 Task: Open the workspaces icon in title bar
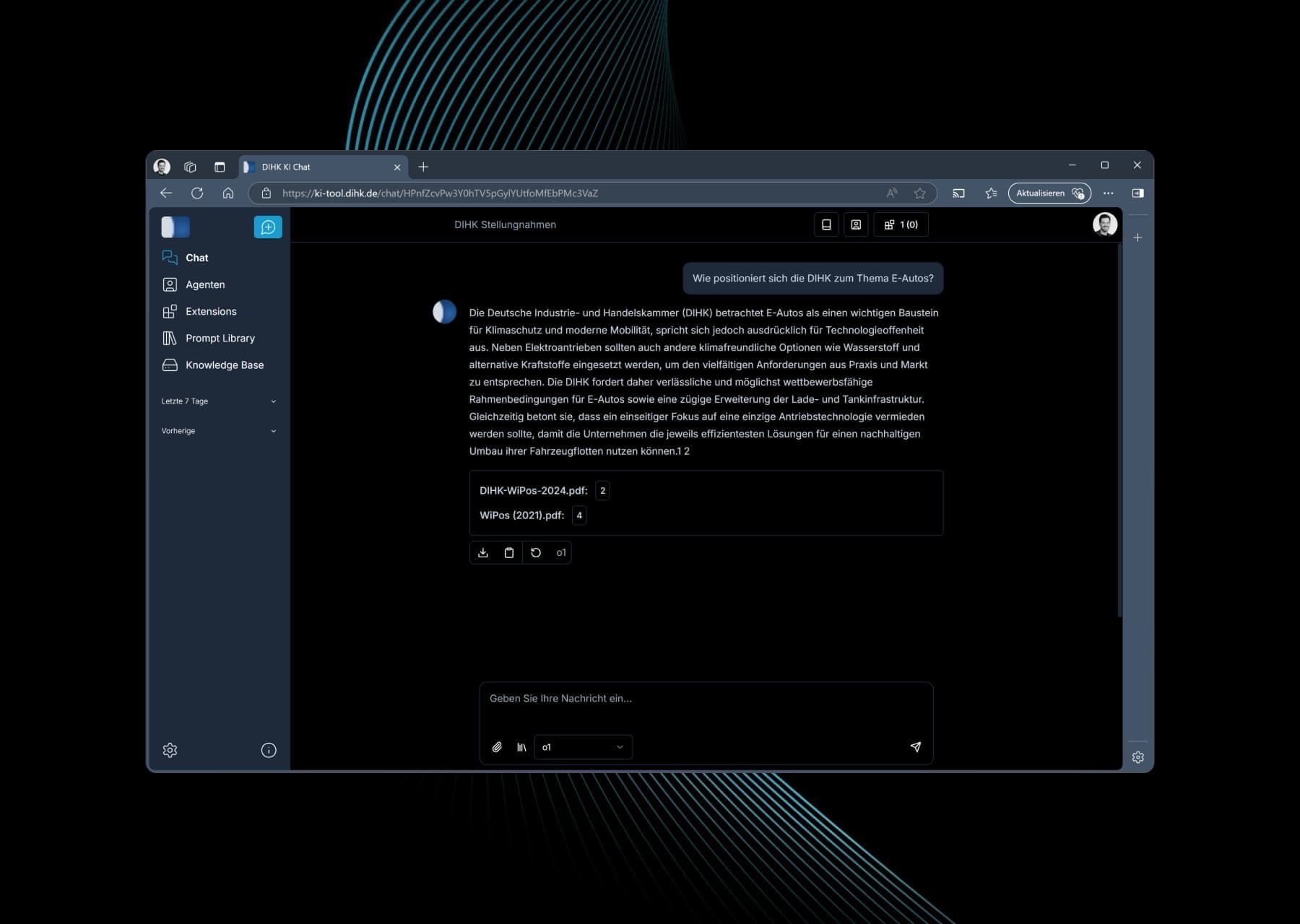(x=190, y=167)
